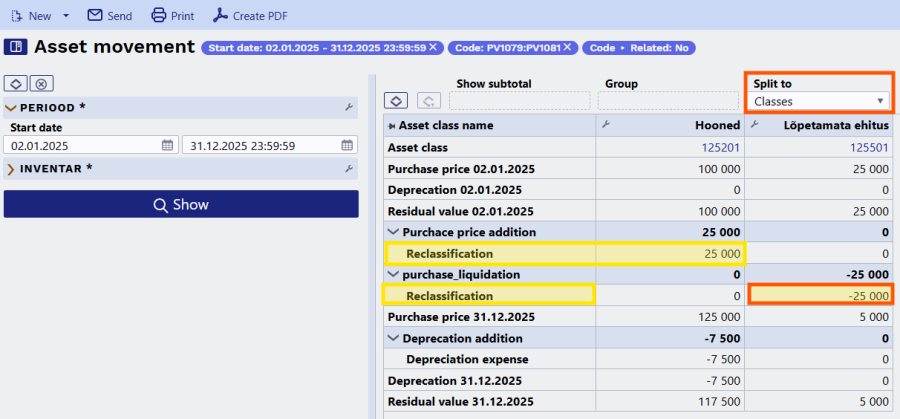Click Residual value 31.12.2025 value 5 000
900x419 pixels.
tap(874, 401)
